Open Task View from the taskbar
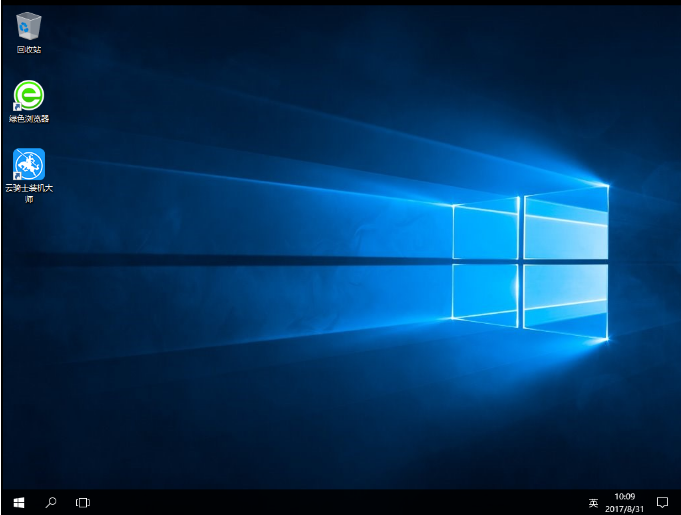 [x=83, y=503]
